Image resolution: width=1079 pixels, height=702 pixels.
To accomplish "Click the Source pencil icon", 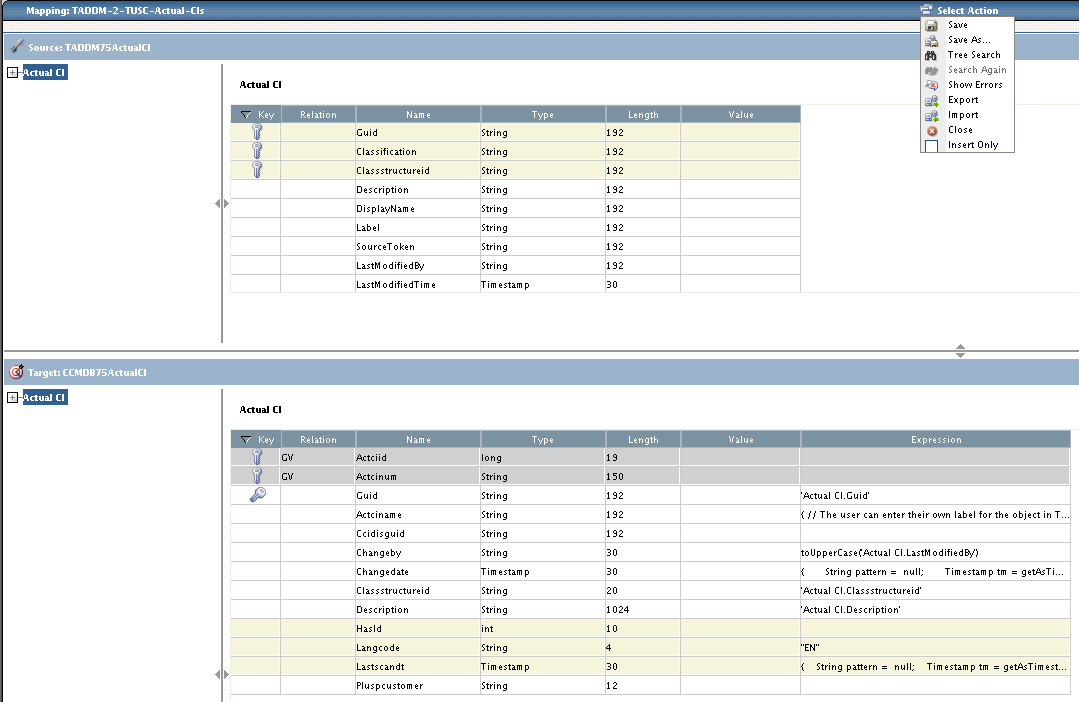I will point(17,47).
